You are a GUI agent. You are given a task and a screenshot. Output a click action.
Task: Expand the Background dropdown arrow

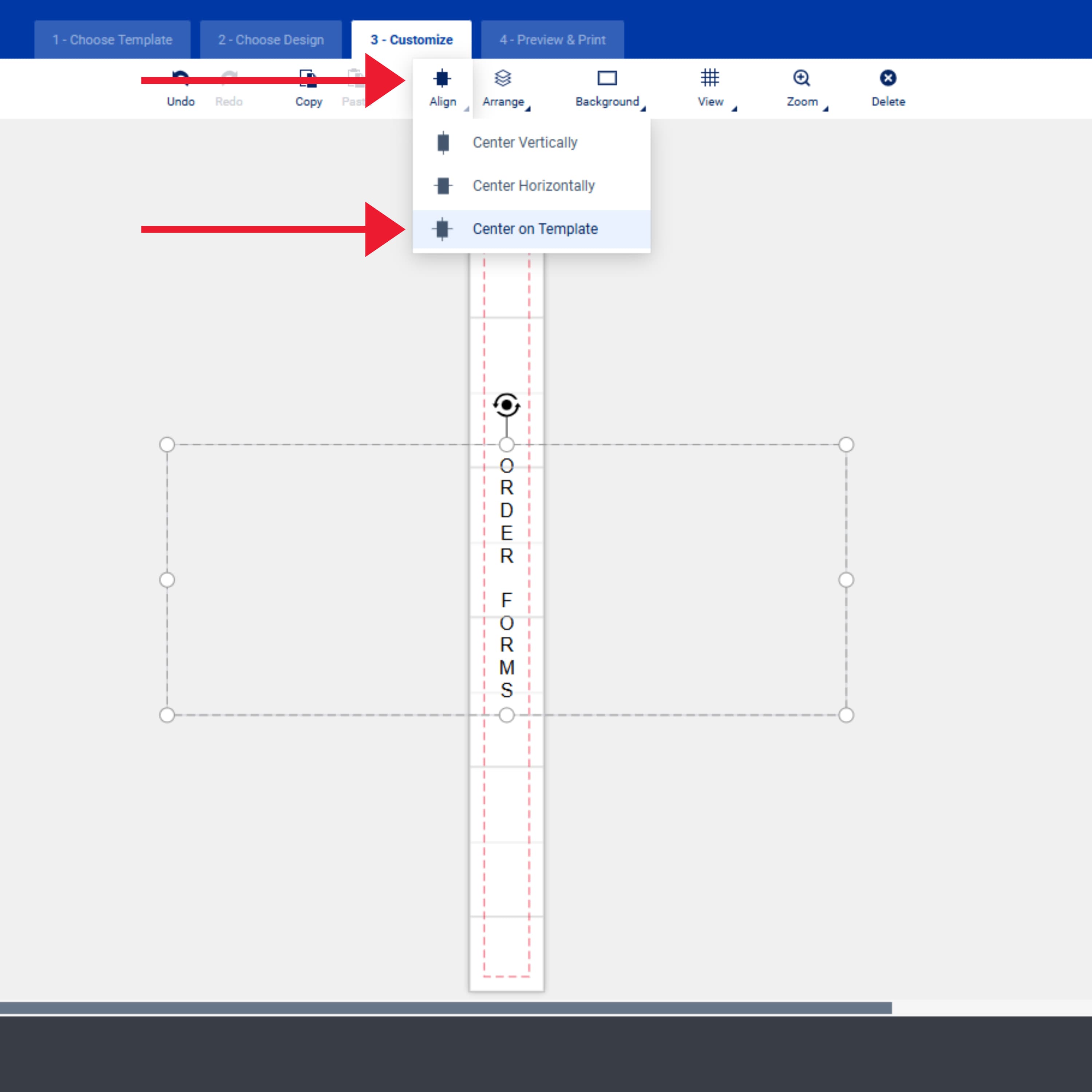click(643, 108)
